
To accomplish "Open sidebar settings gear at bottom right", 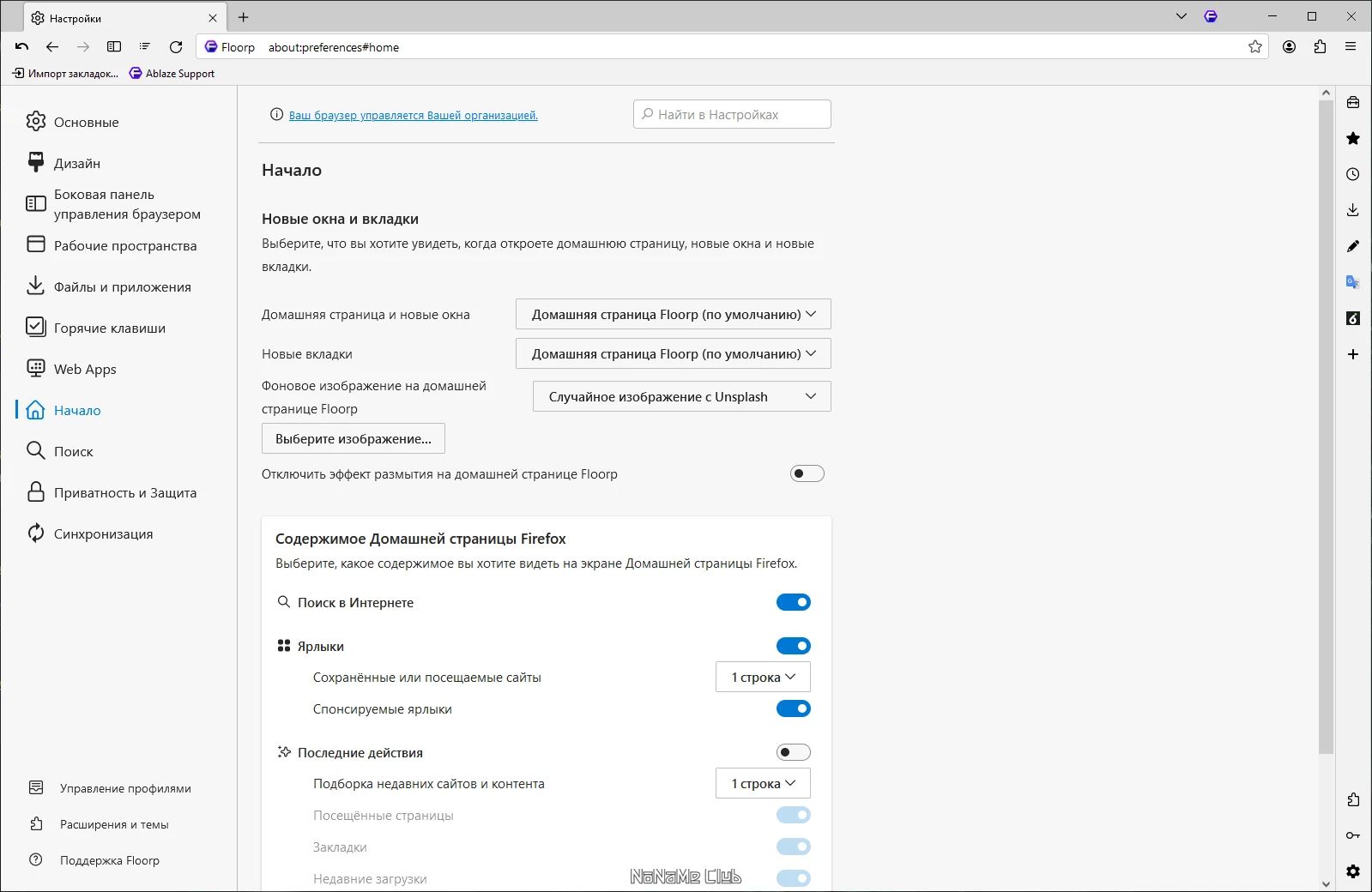I will [x=1353, y=871].
